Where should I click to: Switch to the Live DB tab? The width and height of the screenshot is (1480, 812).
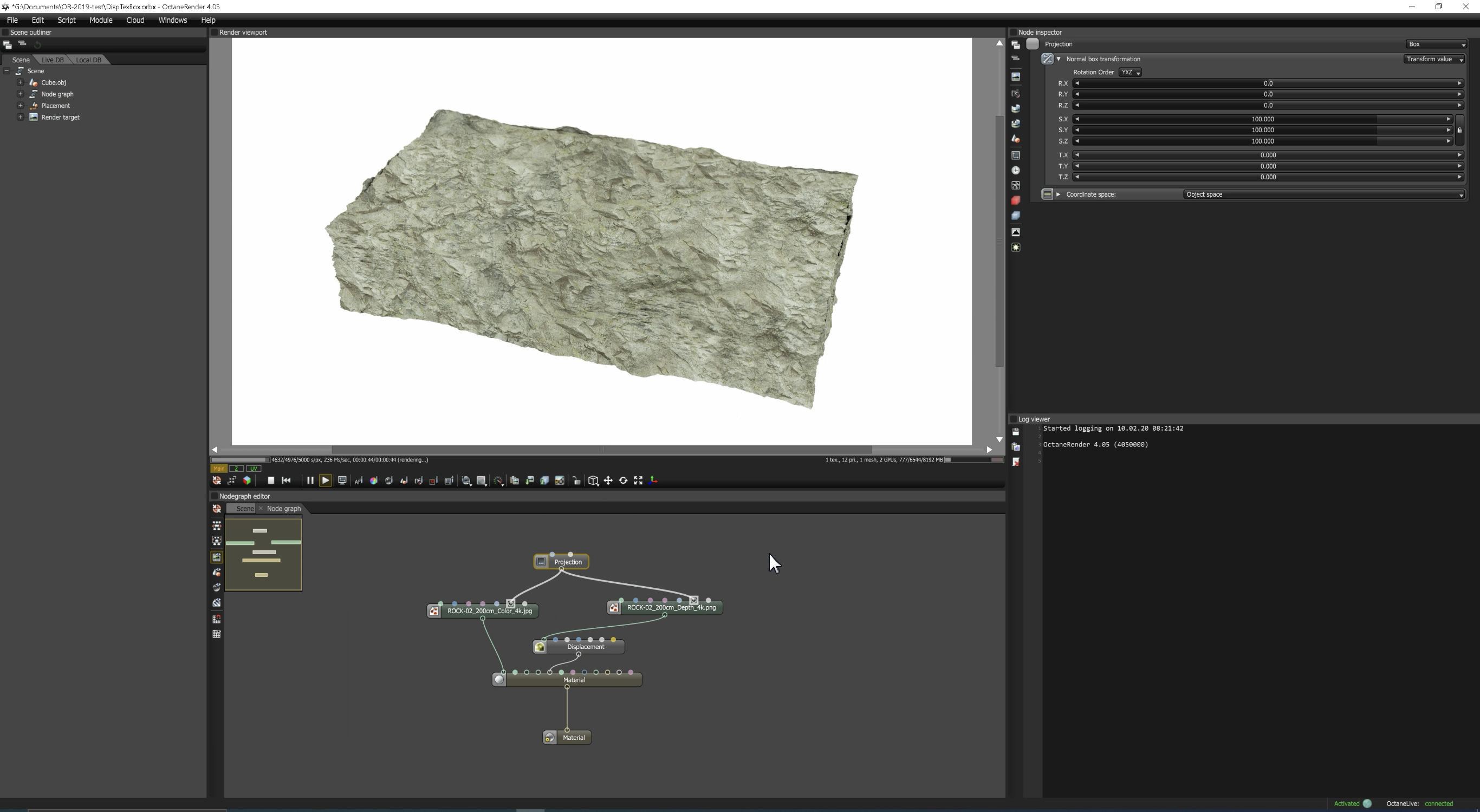[53, 60]
